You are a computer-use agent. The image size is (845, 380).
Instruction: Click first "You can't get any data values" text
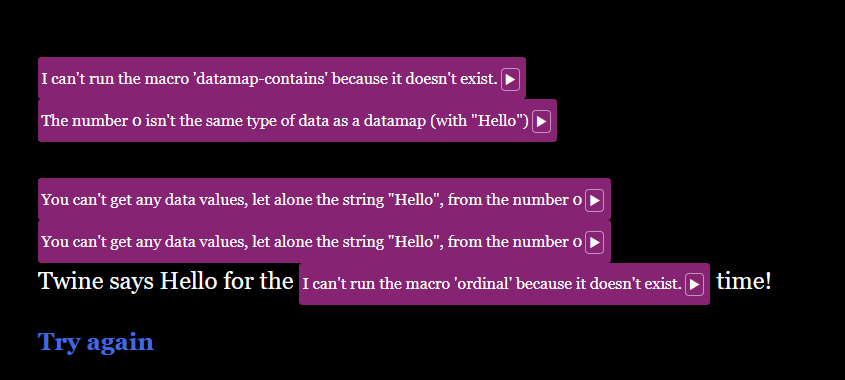click(x=311, y=200)
